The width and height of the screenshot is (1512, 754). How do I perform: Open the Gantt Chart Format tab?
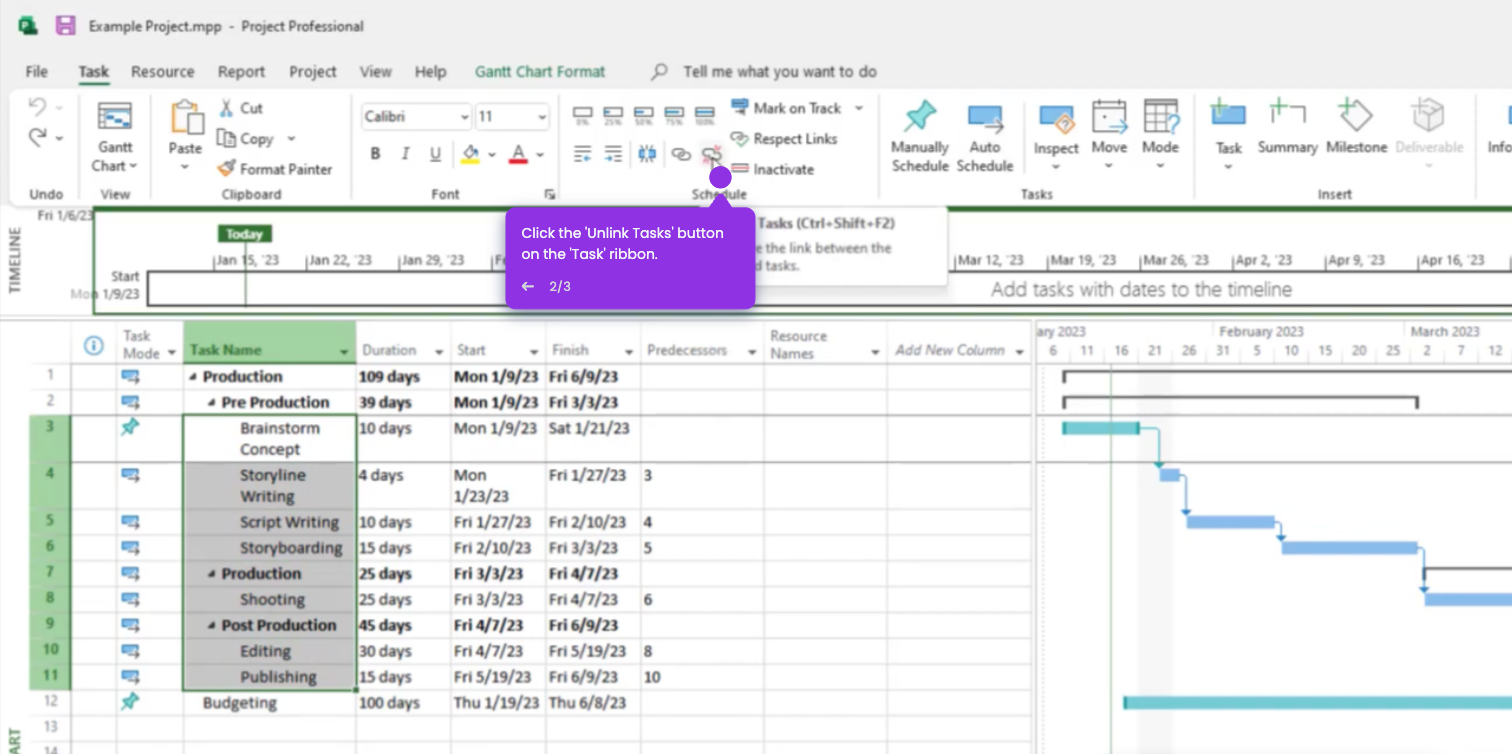(540, 72)
